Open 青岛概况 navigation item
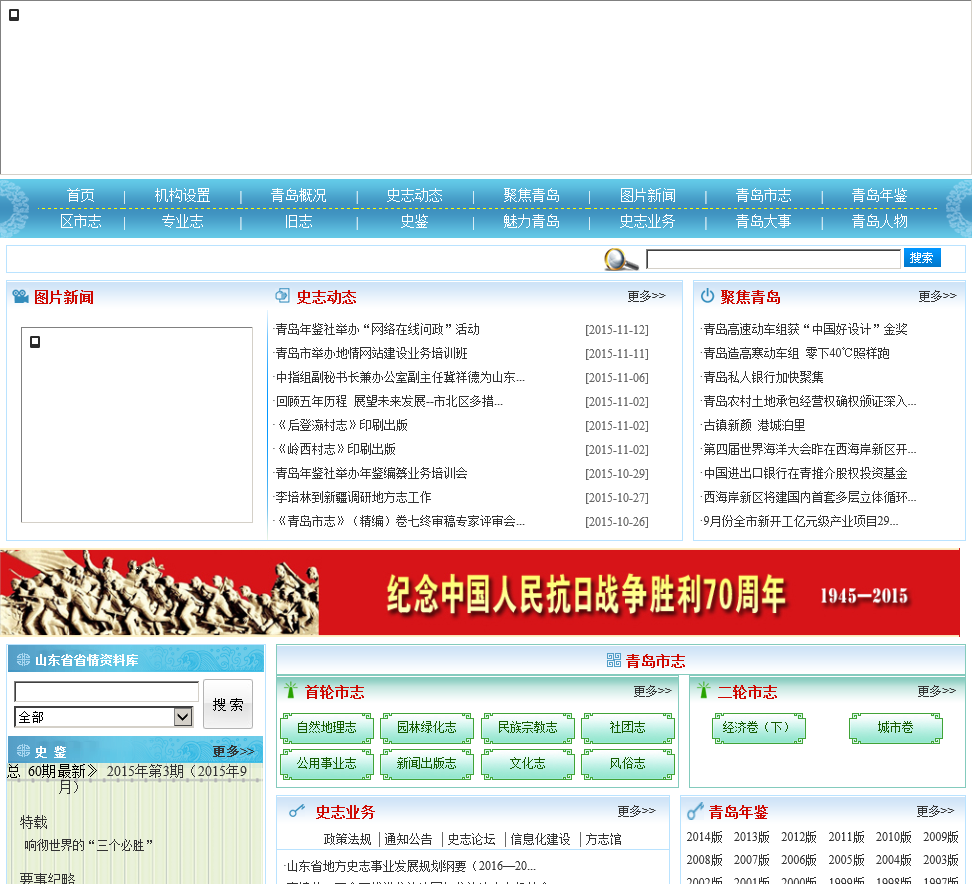 298,195
